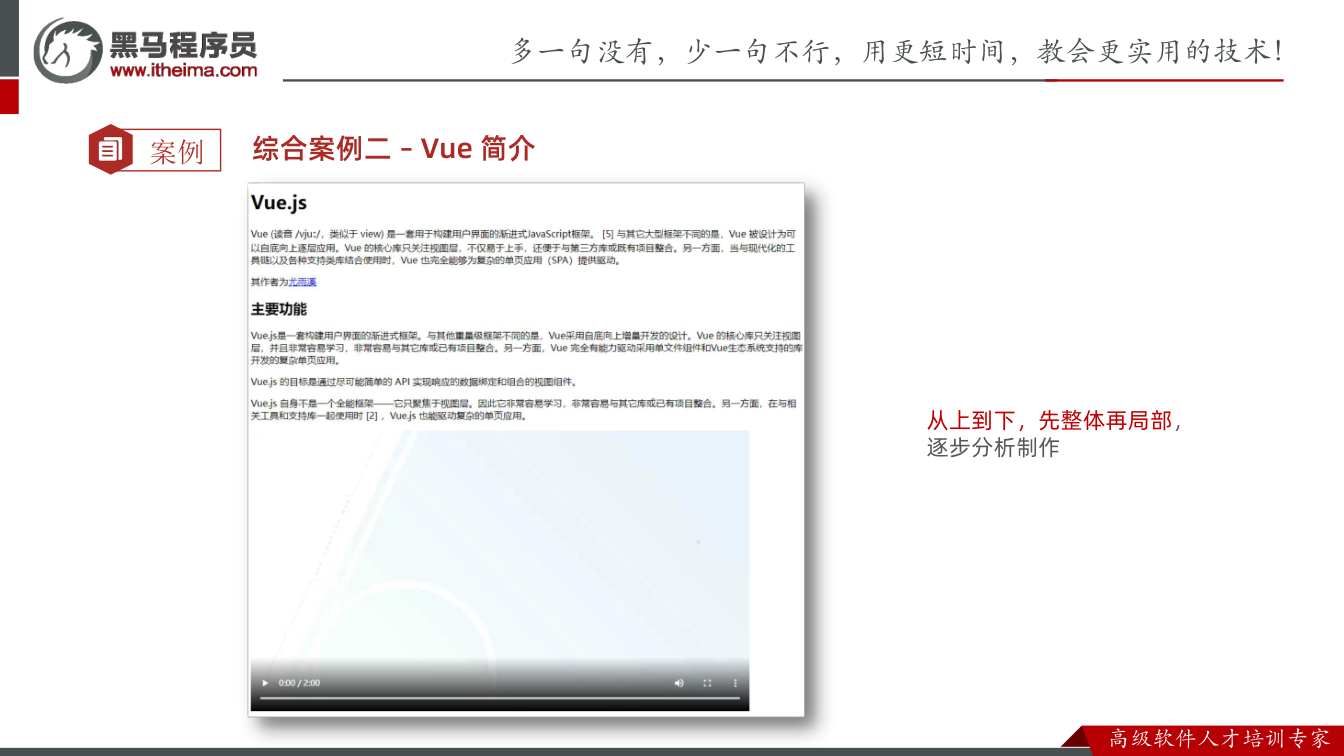Click the slogan starting with 多一句没有

pos(897,51)
